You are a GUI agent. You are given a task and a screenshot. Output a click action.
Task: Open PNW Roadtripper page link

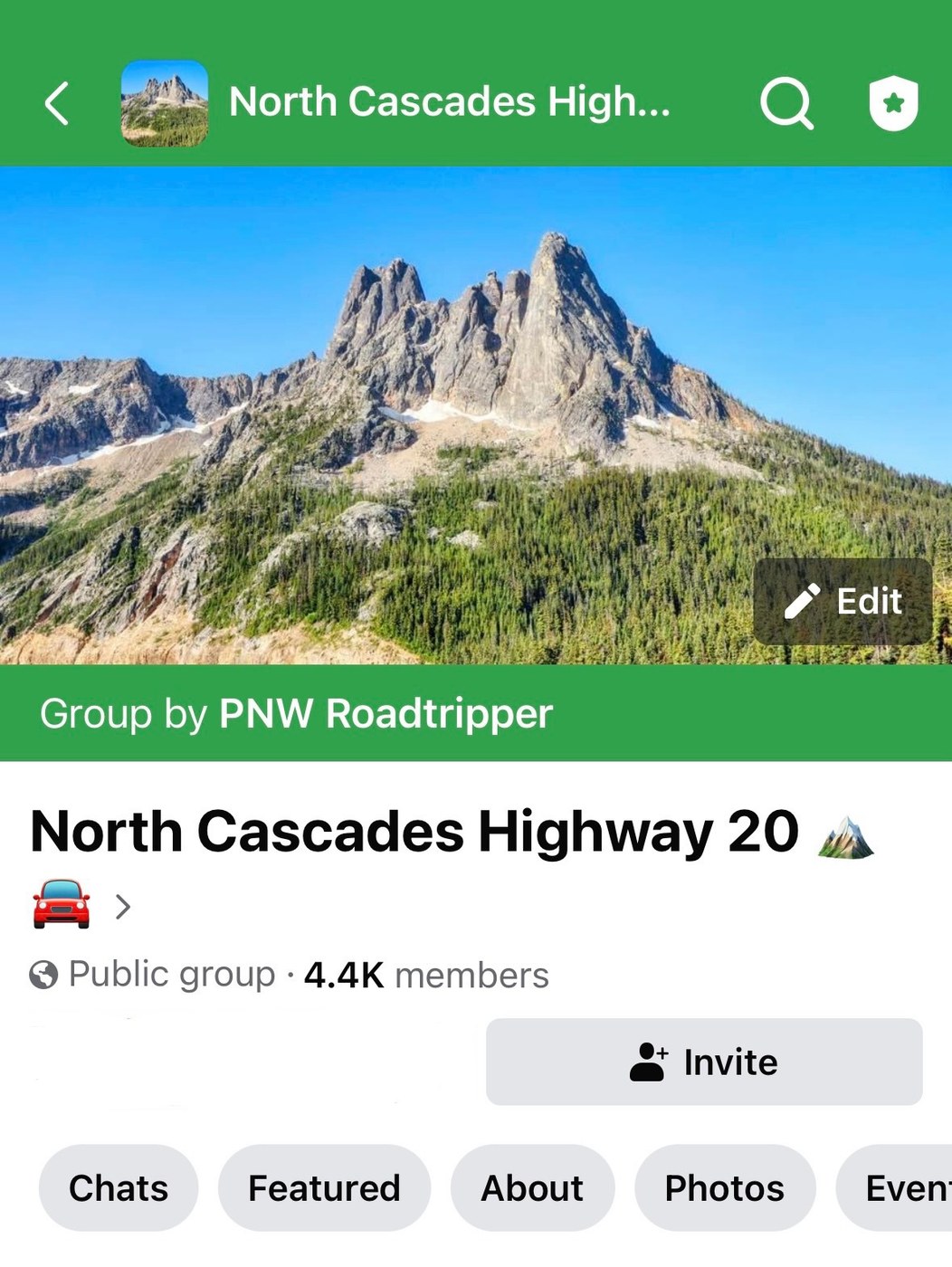point(386,714)
